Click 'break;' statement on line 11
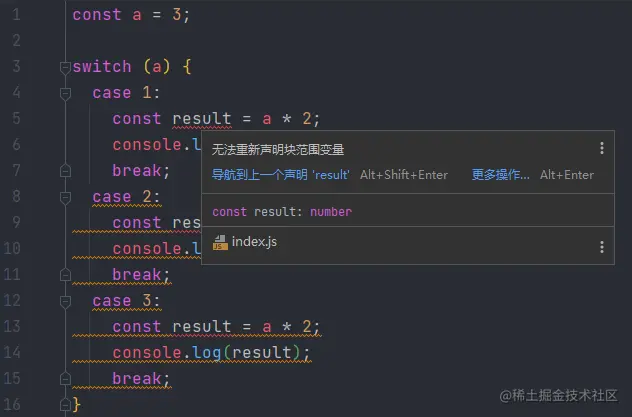Image resolution: width=632 pixels, height=417 pixels. pyautogui.click(x=141, y=275)
